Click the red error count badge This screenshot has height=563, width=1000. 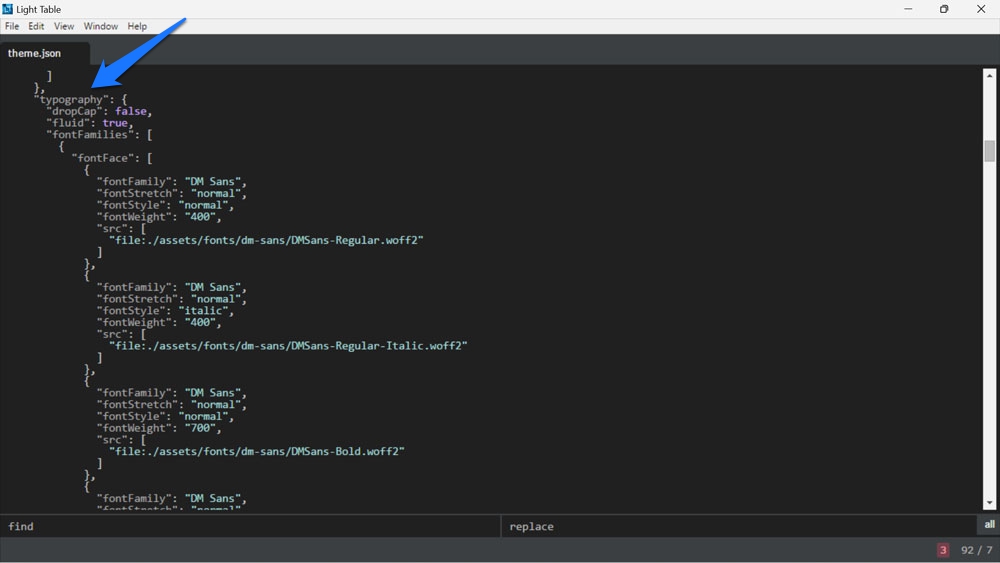[x=943, y=550]
